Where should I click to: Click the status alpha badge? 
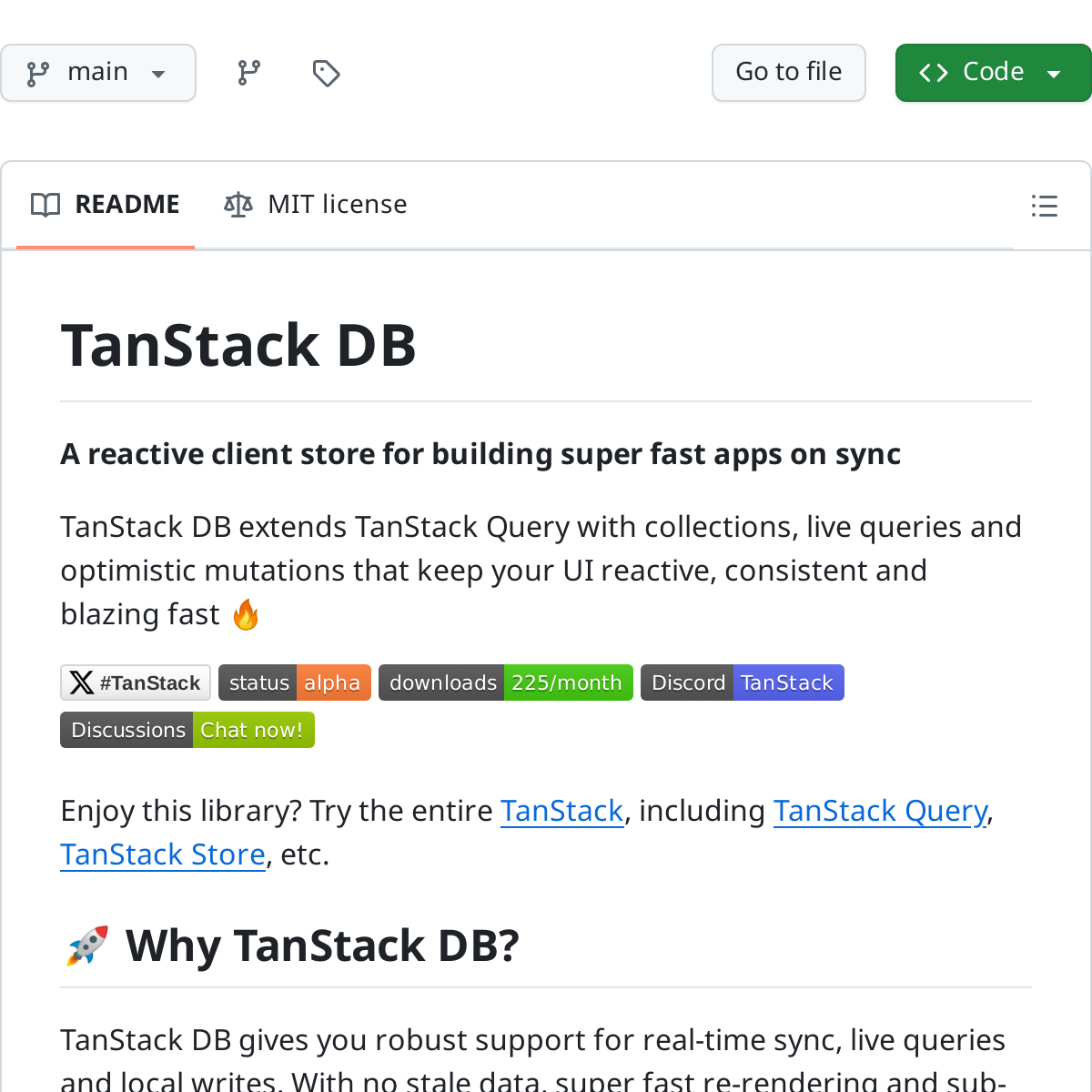(294, 682)
